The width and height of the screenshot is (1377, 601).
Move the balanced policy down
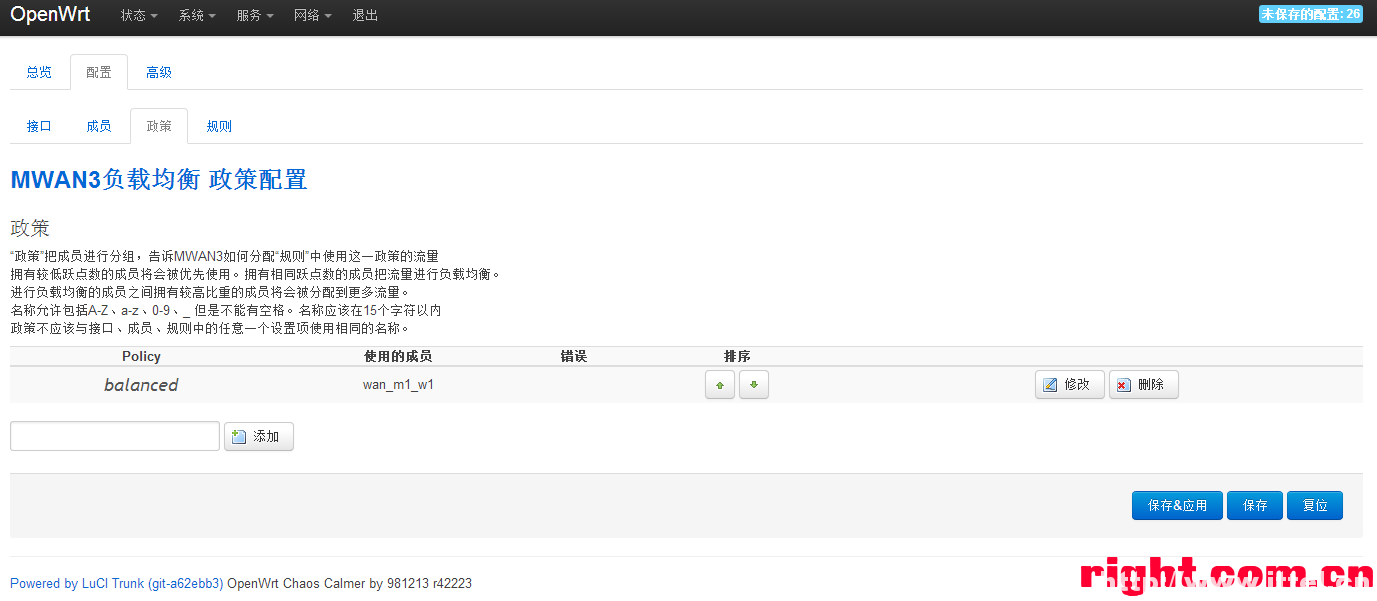754,385
